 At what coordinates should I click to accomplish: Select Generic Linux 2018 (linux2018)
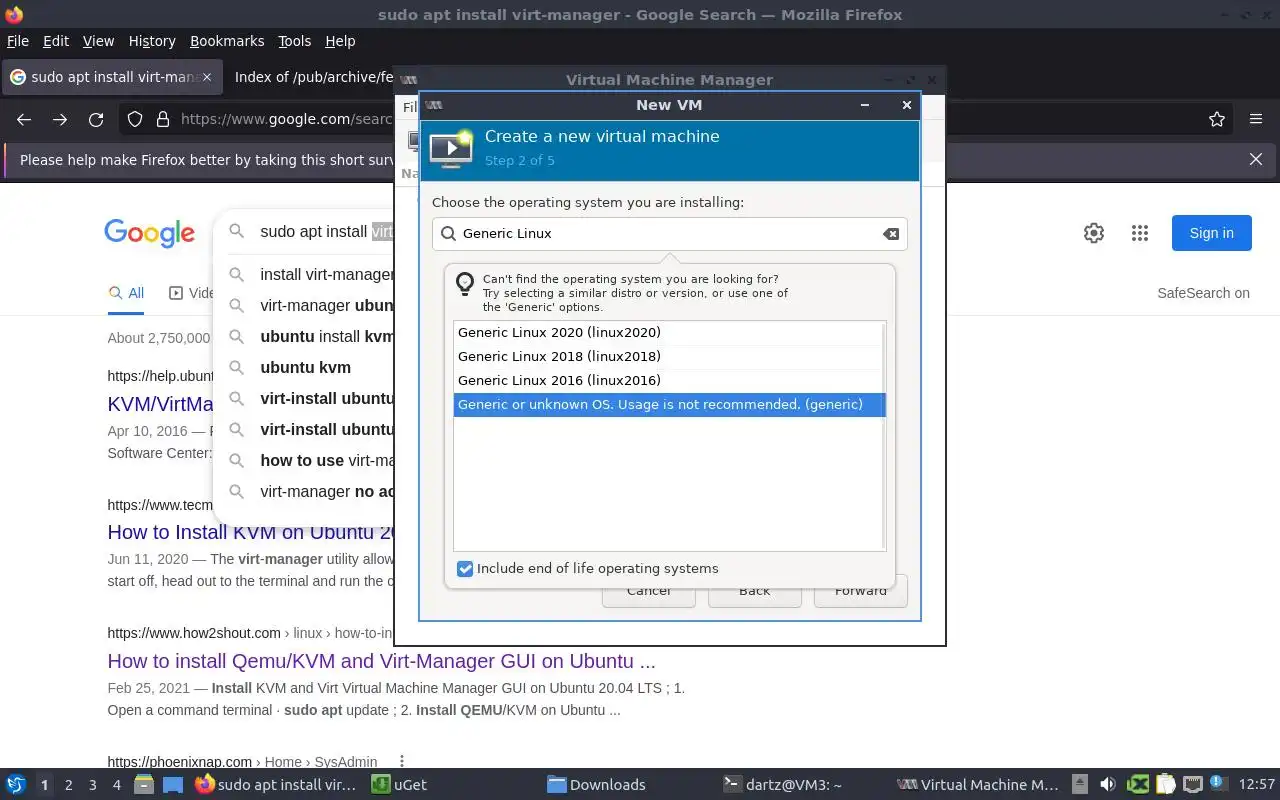pyautogui.click(x=669, y=356)
